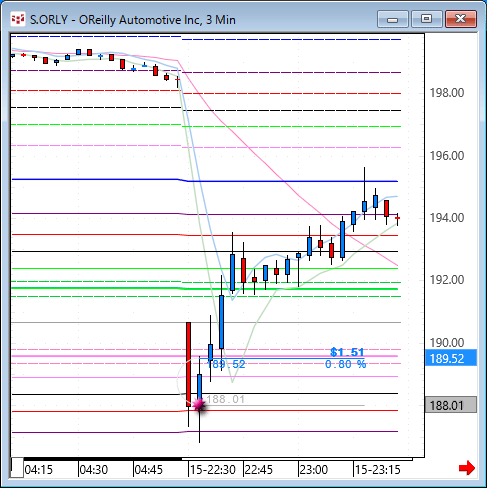Image resolution: width=487 pixels, height=488 pixels.
Task: Click the chart icon in the title bar
Action: [18, 19]
